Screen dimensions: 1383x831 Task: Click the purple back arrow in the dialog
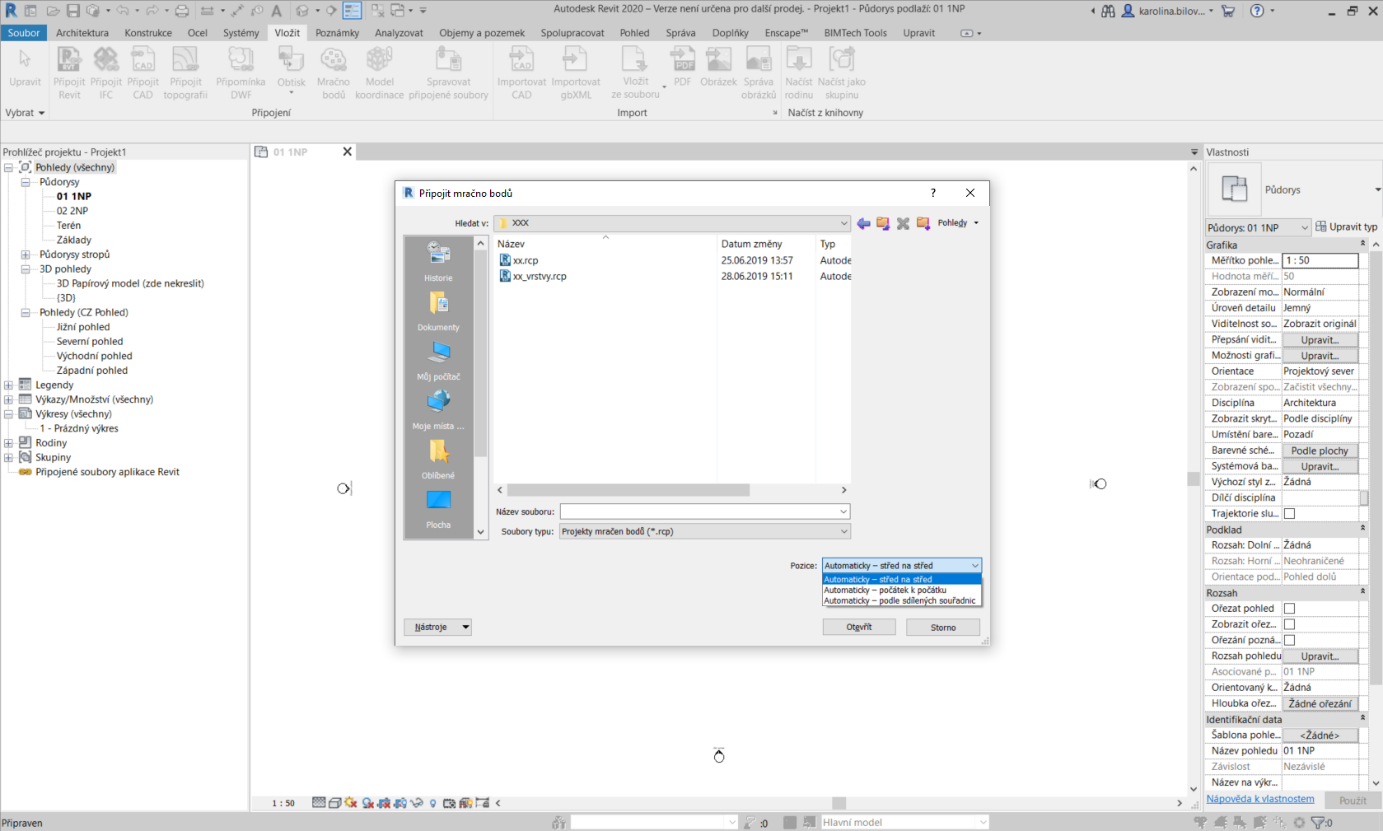pos(863,223)
